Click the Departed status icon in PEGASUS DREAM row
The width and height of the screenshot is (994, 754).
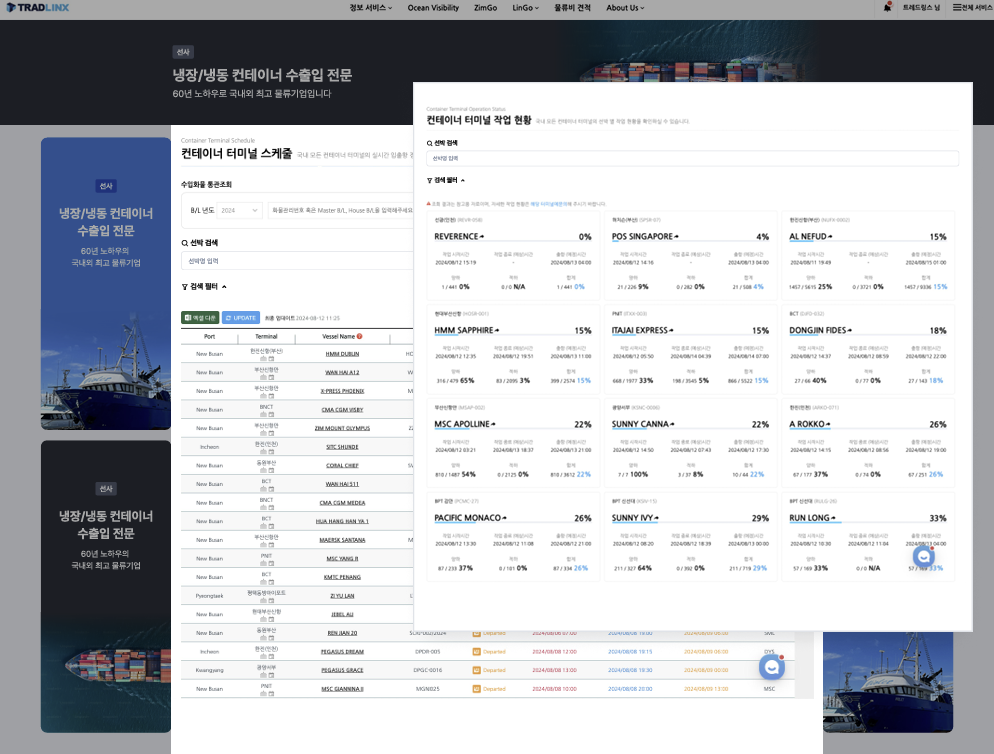tap(476, 651)
